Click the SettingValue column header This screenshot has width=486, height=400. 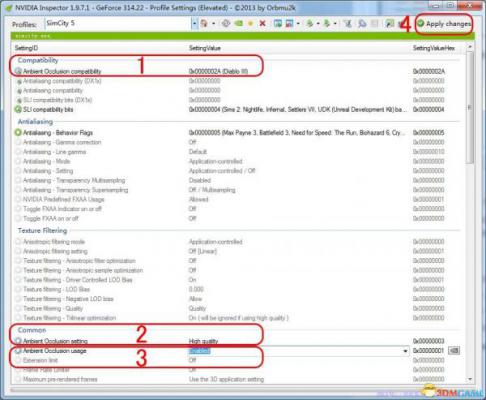point(205,48)
